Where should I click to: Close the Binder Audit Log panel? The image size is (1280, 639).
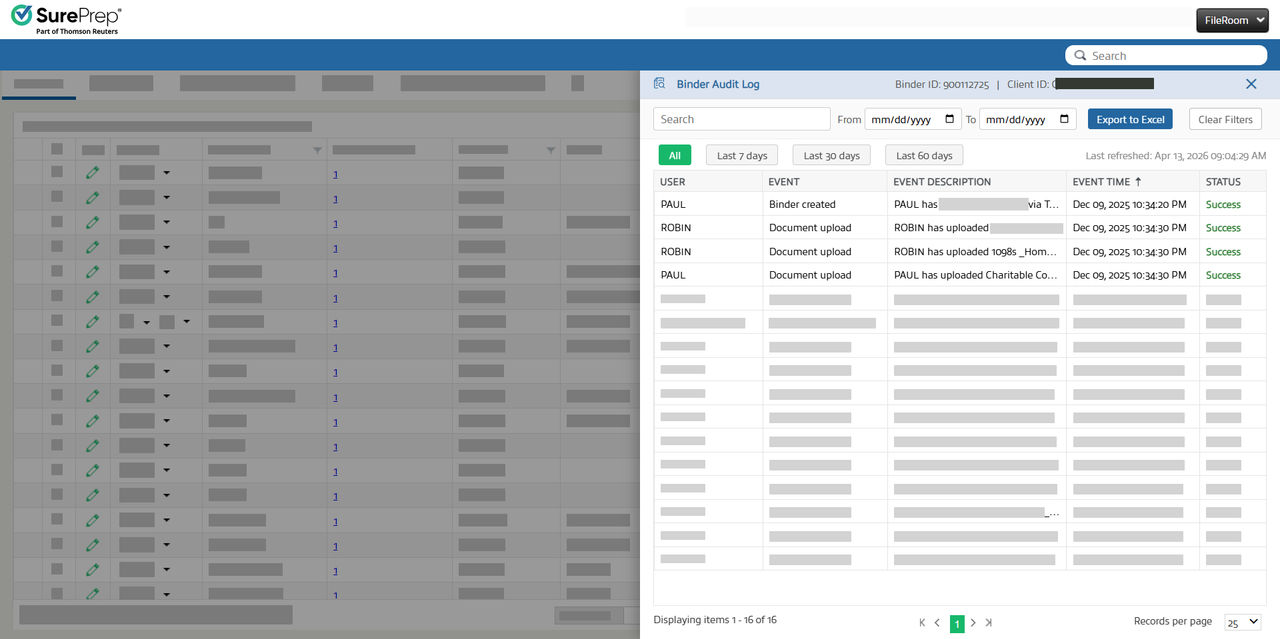(x=1251, y=84)
